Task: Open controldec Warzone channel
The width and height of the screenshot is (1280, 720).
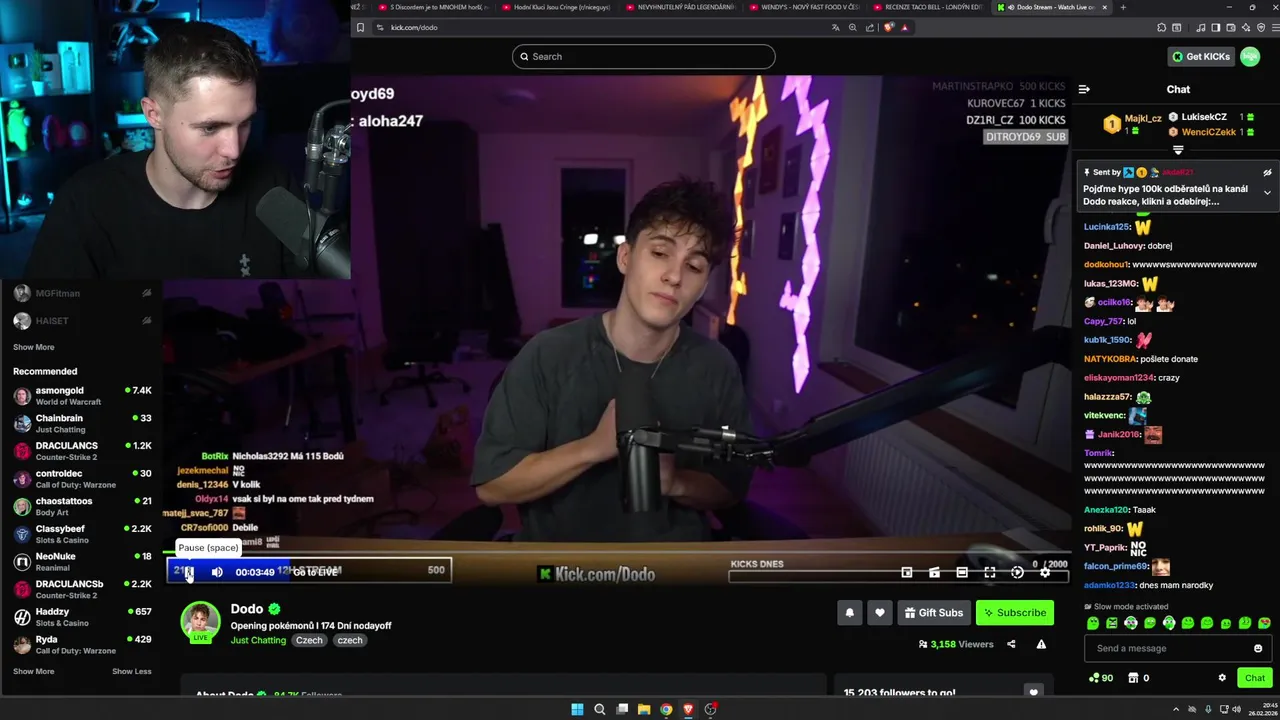Action: 82,479
